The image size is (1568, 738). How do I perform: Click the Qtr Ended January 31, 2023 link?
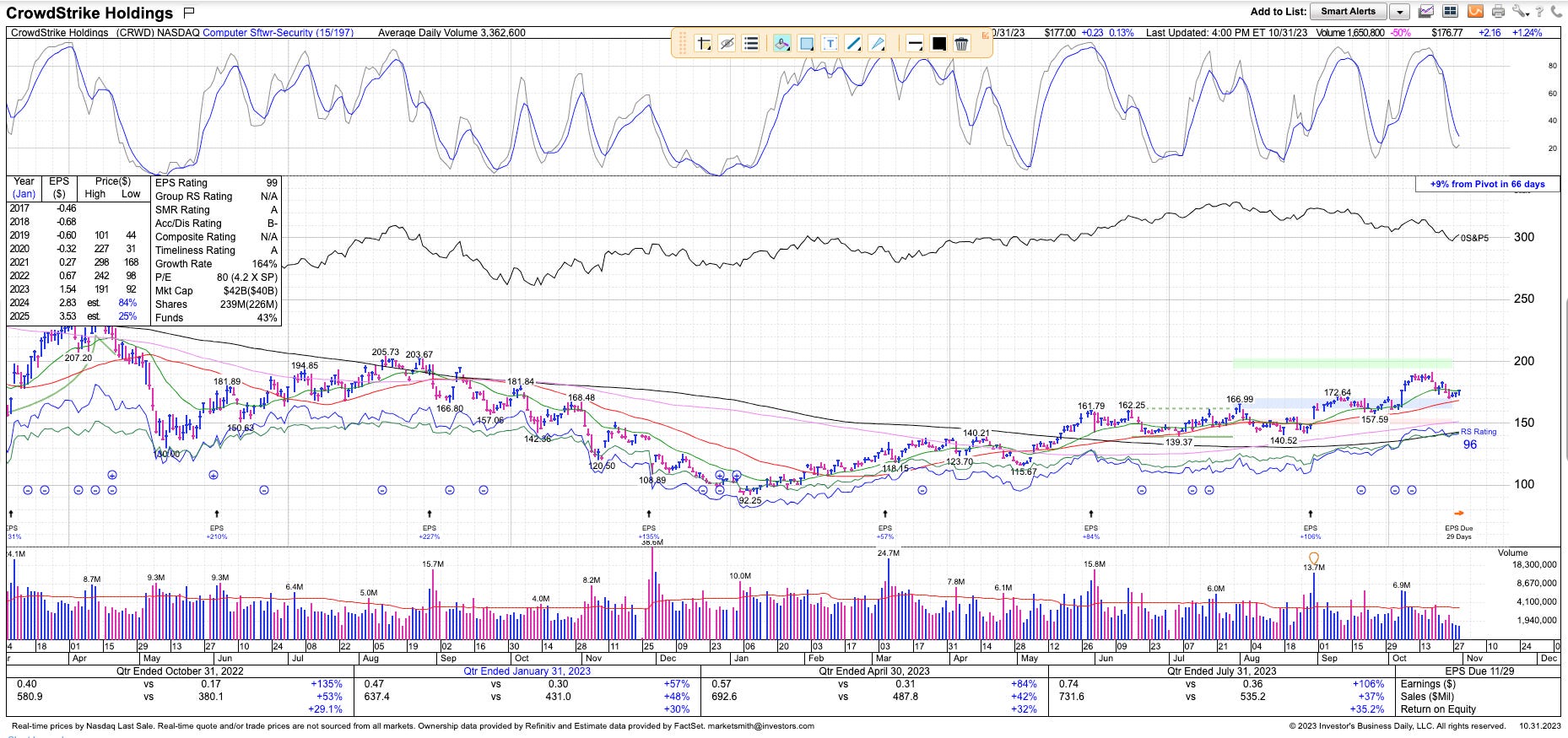[x=527, y=671]
